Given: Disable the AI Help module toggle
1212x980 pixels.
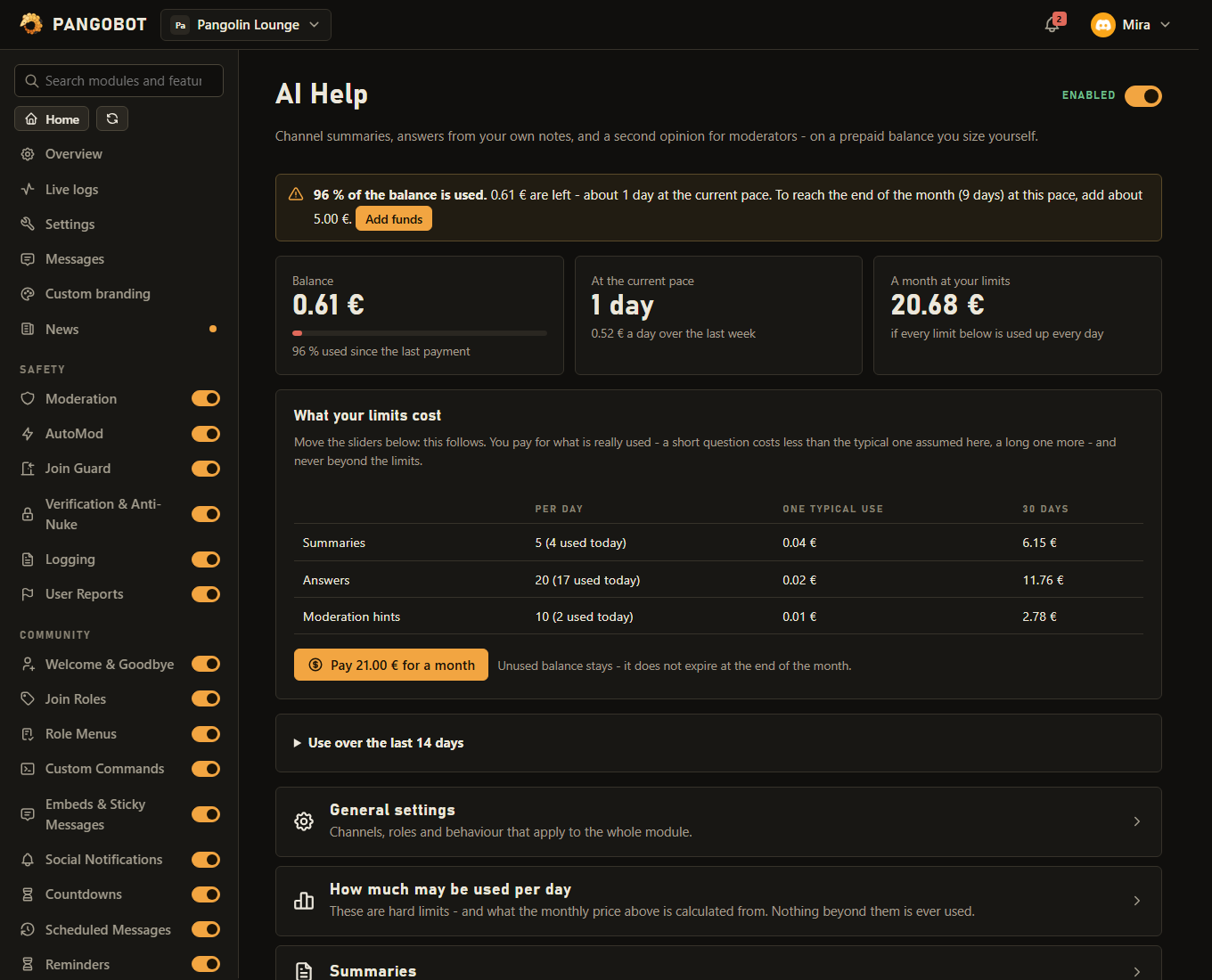Looking at the screenshot, I should pos(1143,95).
